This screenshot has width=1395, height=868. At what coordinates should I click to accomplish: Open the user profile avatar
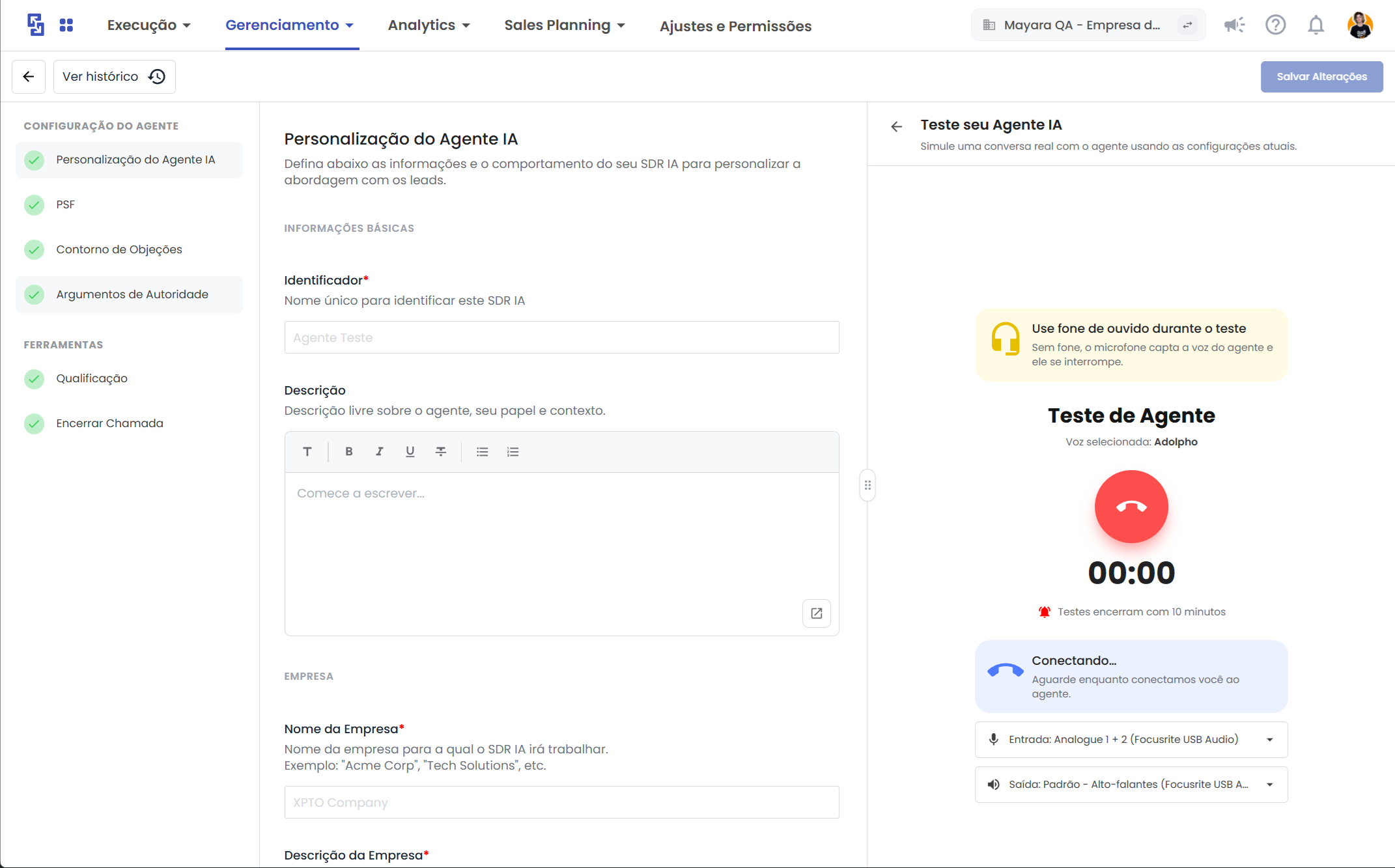point(1360,25)
